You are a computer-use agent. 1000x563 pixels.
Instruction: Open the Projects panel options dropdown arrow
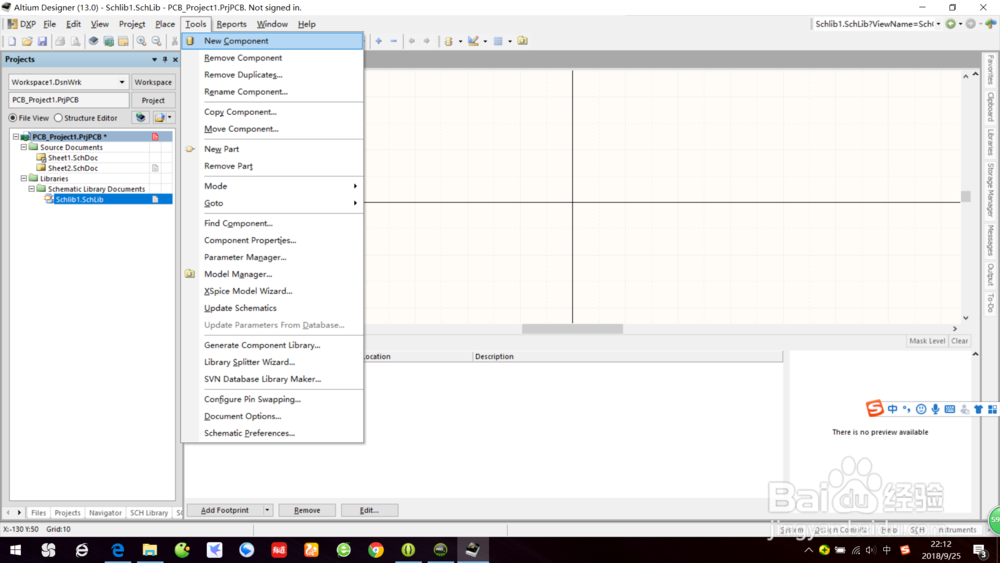[154, 59]
